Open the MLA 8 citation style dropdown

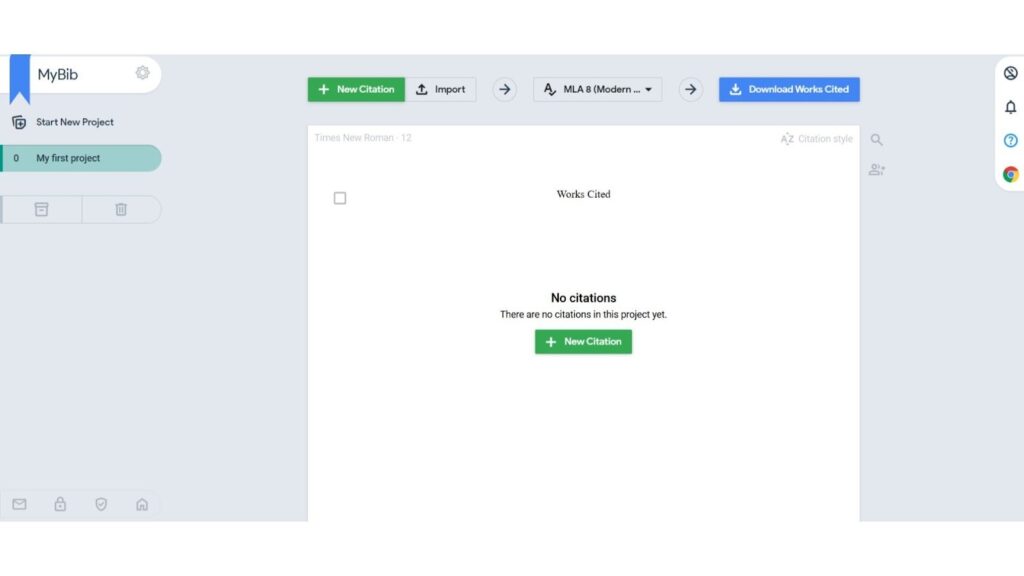click(597, 89)
